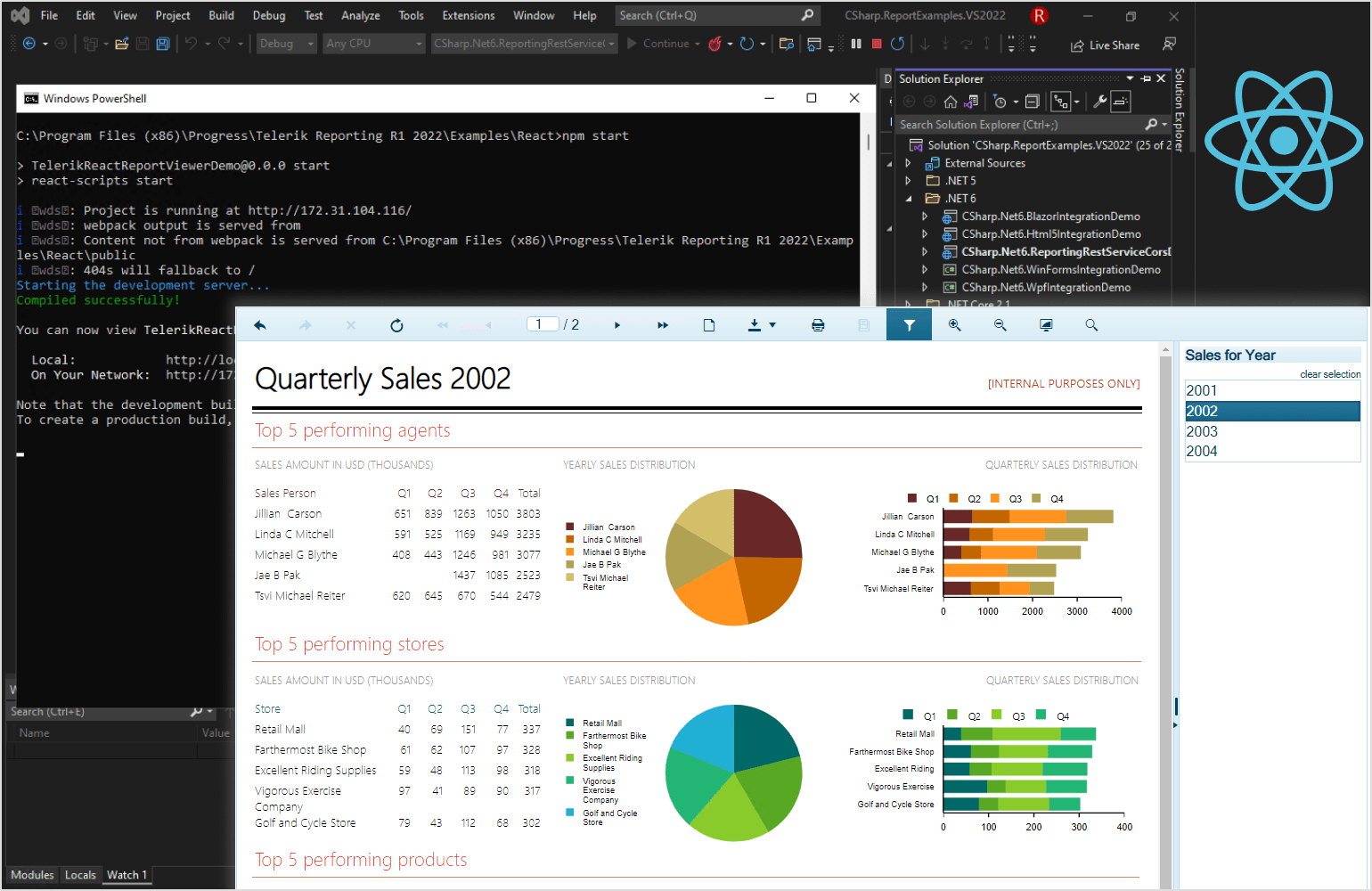
Task: Switch between solution and folder views
Action: tap(971, 102)
